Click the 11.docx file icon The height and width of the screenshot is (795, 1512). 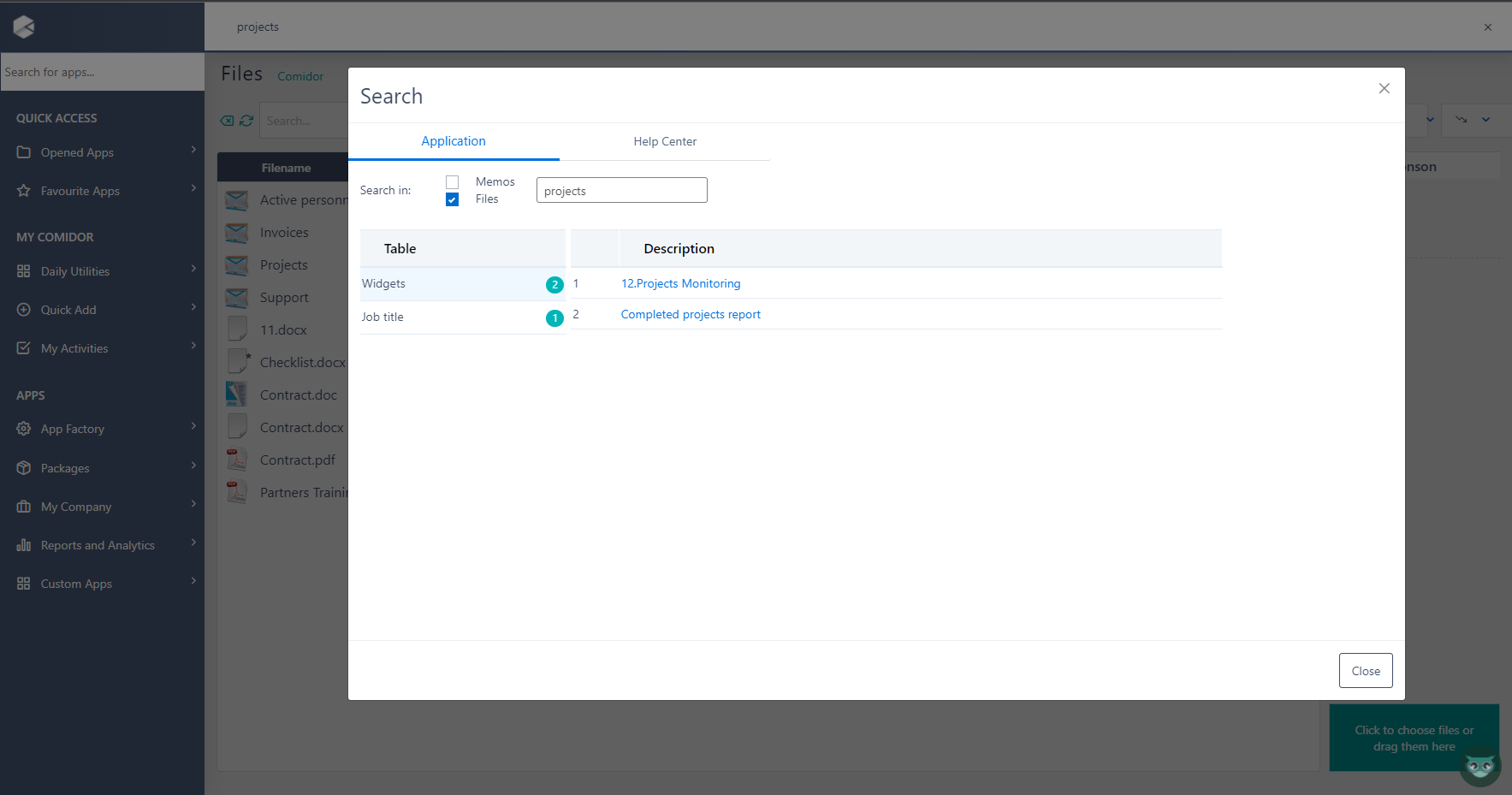238,329
